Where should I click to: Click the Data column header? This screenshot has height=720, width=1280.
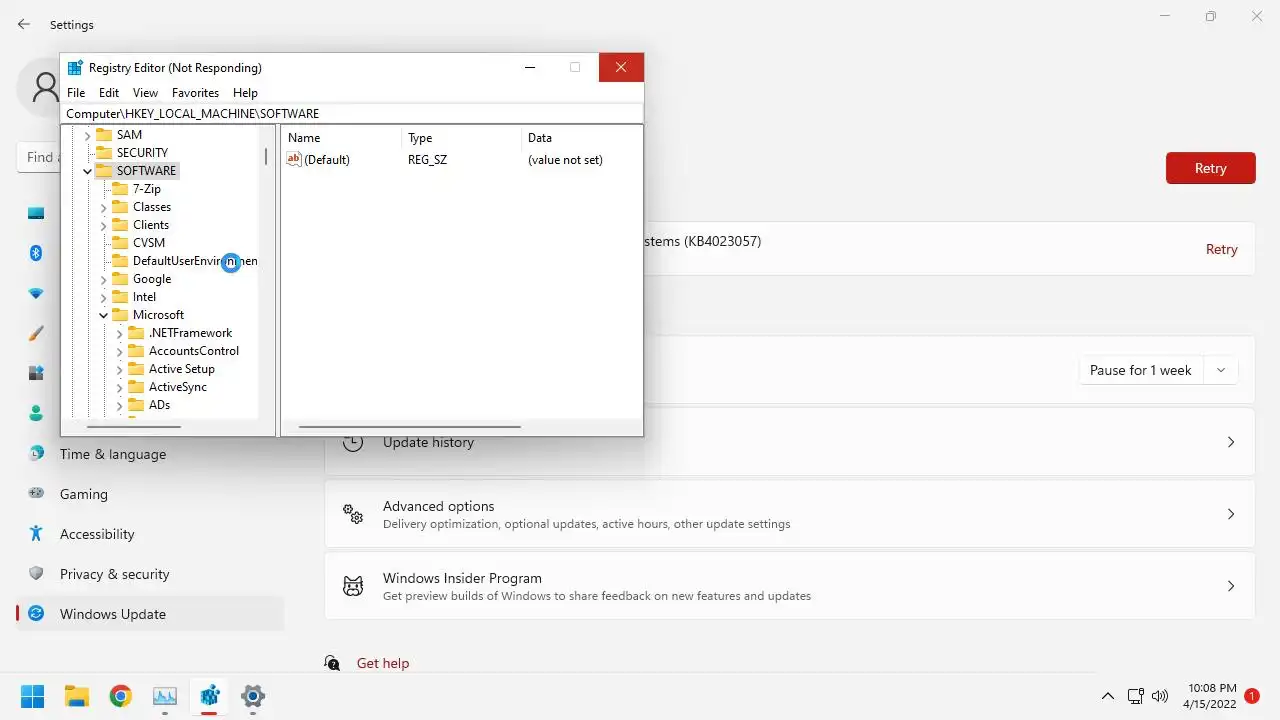click(581, 138)
